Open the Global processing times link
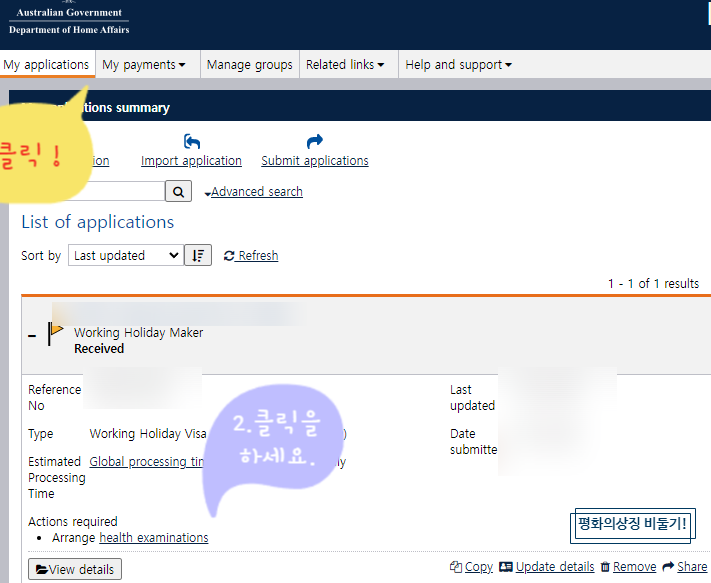The height and width of the screenshot is (583, 711). click(x=146, y=462)
